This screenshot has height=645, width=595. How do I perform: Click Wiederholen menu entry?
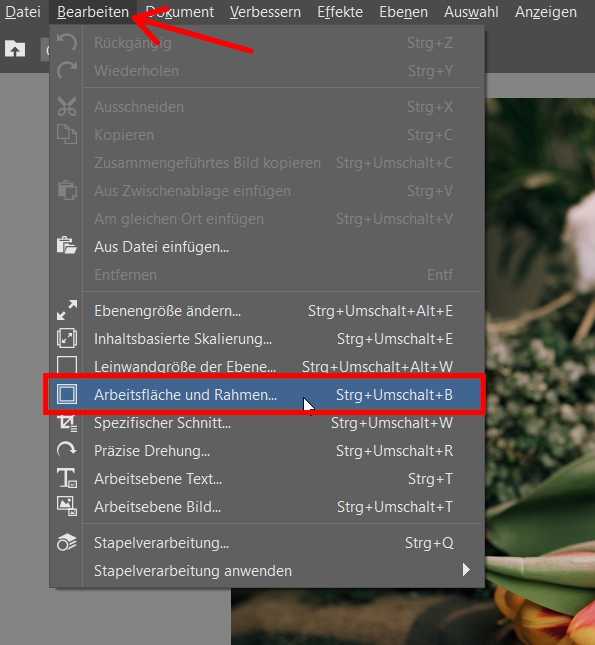click(x=267, y=70)
